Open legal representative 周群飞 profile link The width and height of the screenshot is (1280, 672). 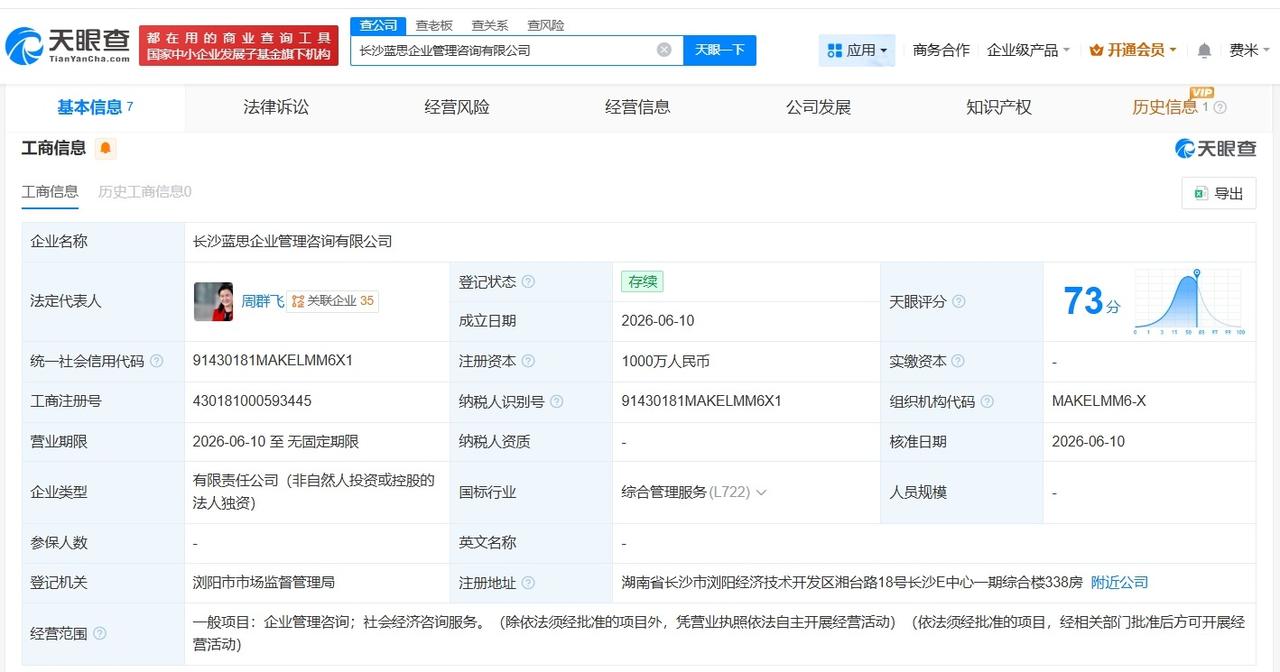(263, 301)
